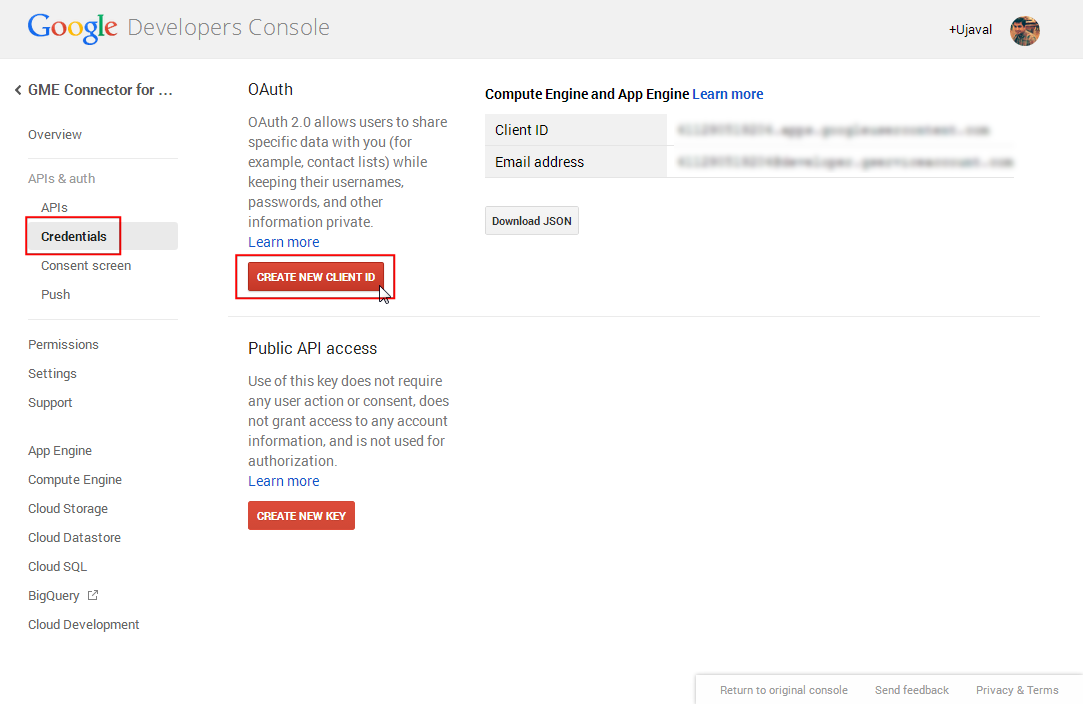The width and height of the screenshot is (1083, 704).
Task: Open Cloud Storage in sidebar
Action: [x=68, y=509]
